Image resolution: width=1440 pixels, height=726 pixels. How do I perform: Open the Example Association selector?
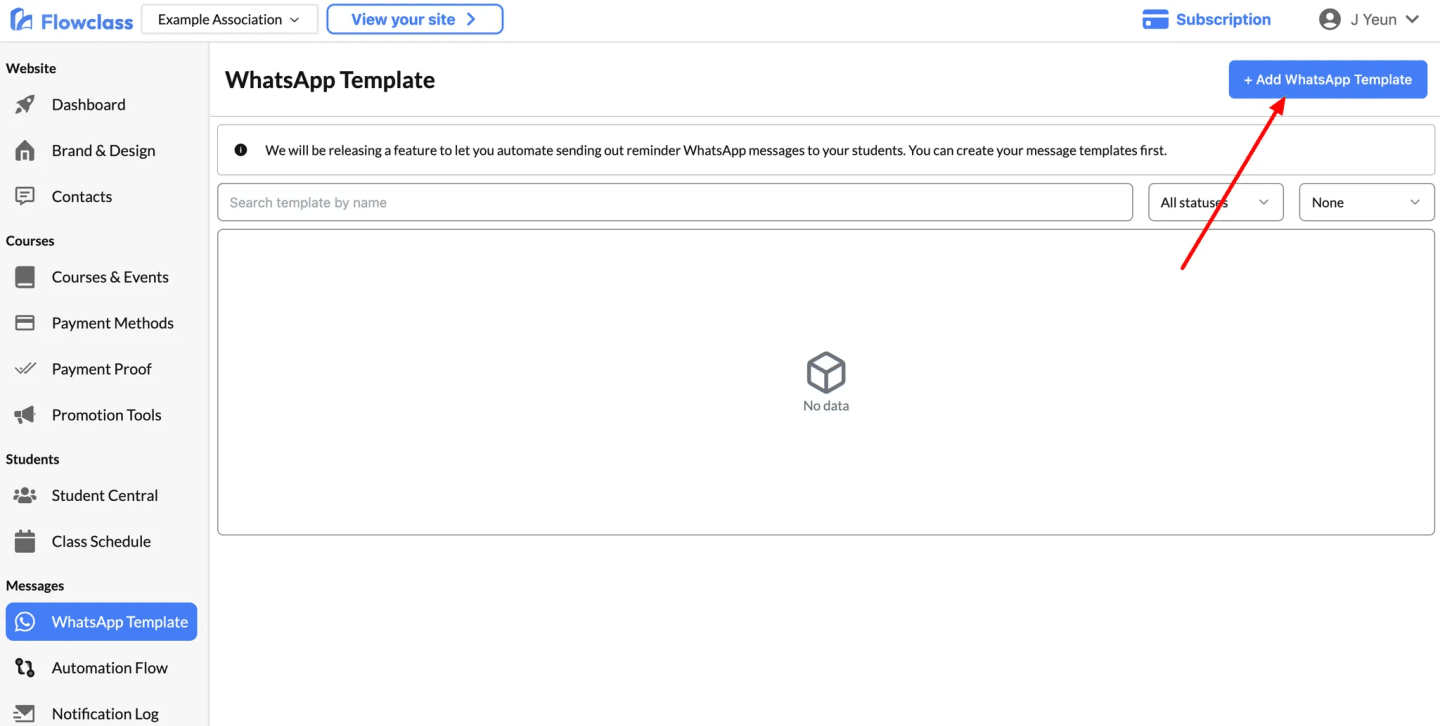(230, 19)
